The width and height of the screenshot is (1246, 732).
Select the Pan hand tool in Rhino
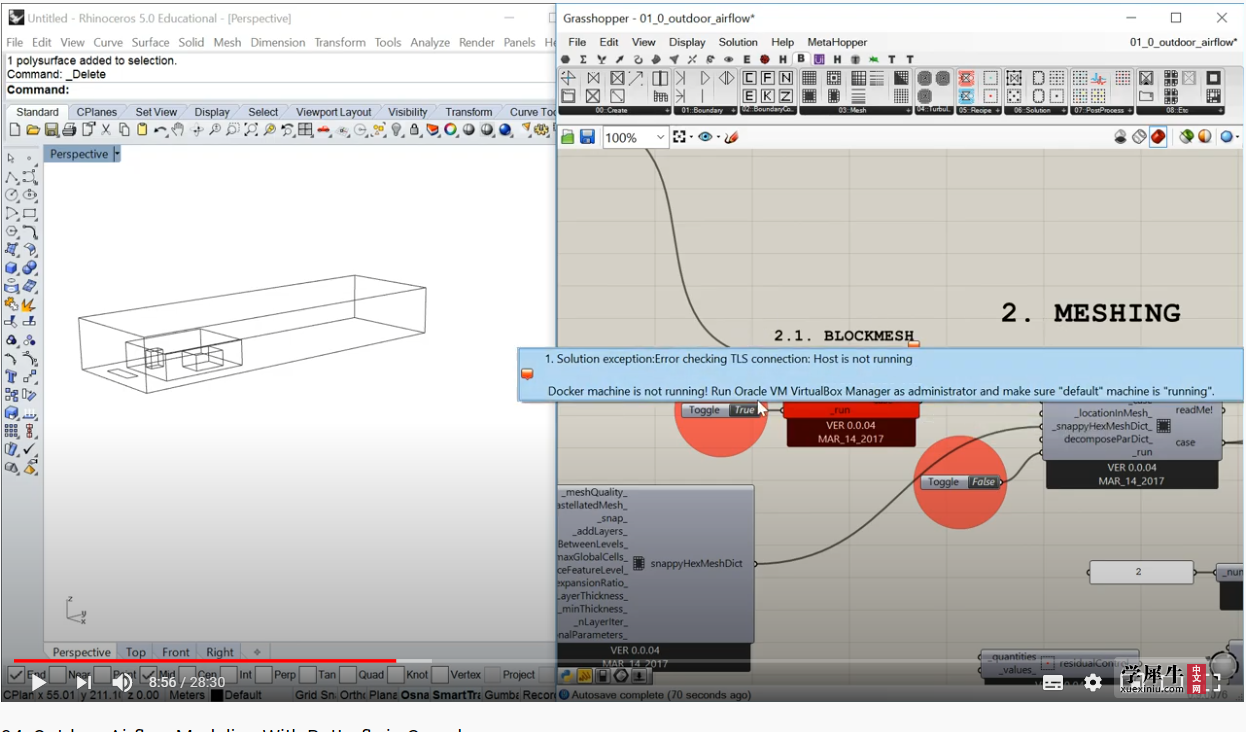[178, 130]
